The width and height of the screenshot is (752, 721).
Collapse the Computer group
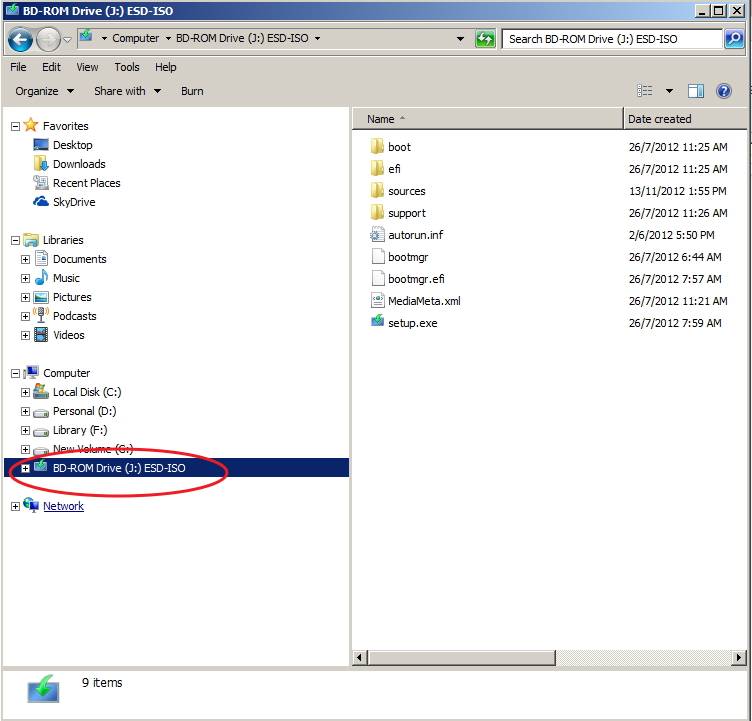15,374
